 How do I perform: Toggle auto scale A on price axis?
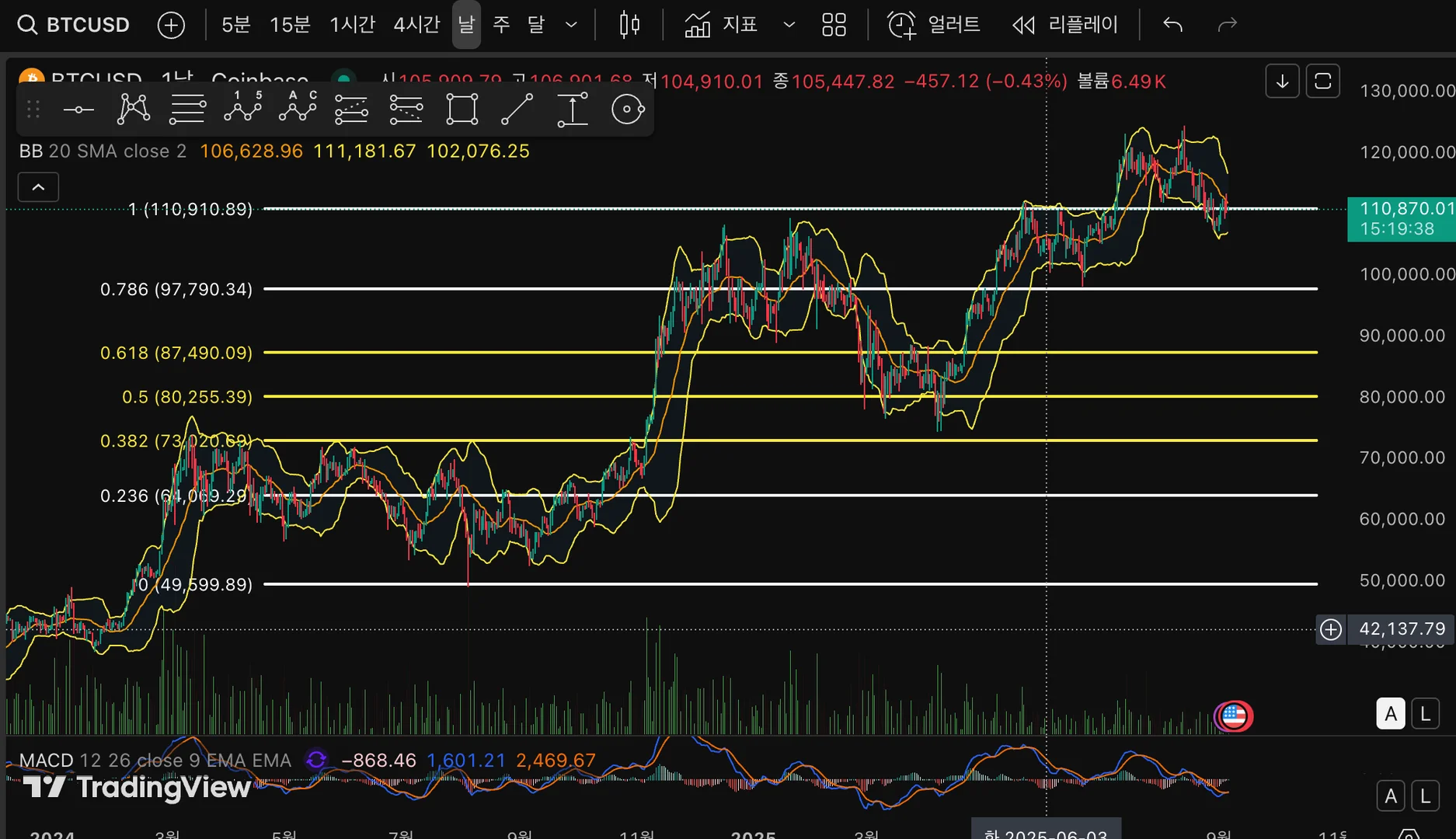(x=1391, y=713)
